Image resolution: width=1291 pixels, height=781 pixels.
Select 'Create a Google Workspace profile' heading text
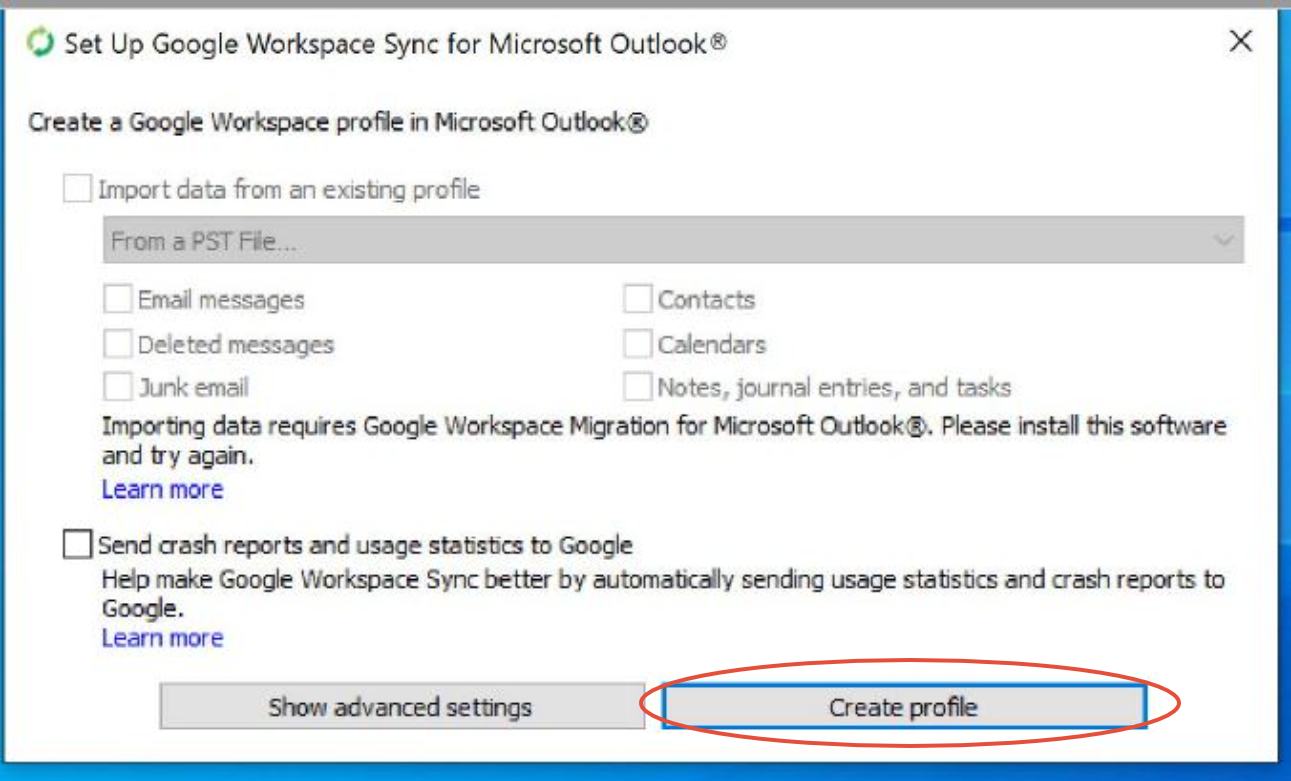pos(338,123)
